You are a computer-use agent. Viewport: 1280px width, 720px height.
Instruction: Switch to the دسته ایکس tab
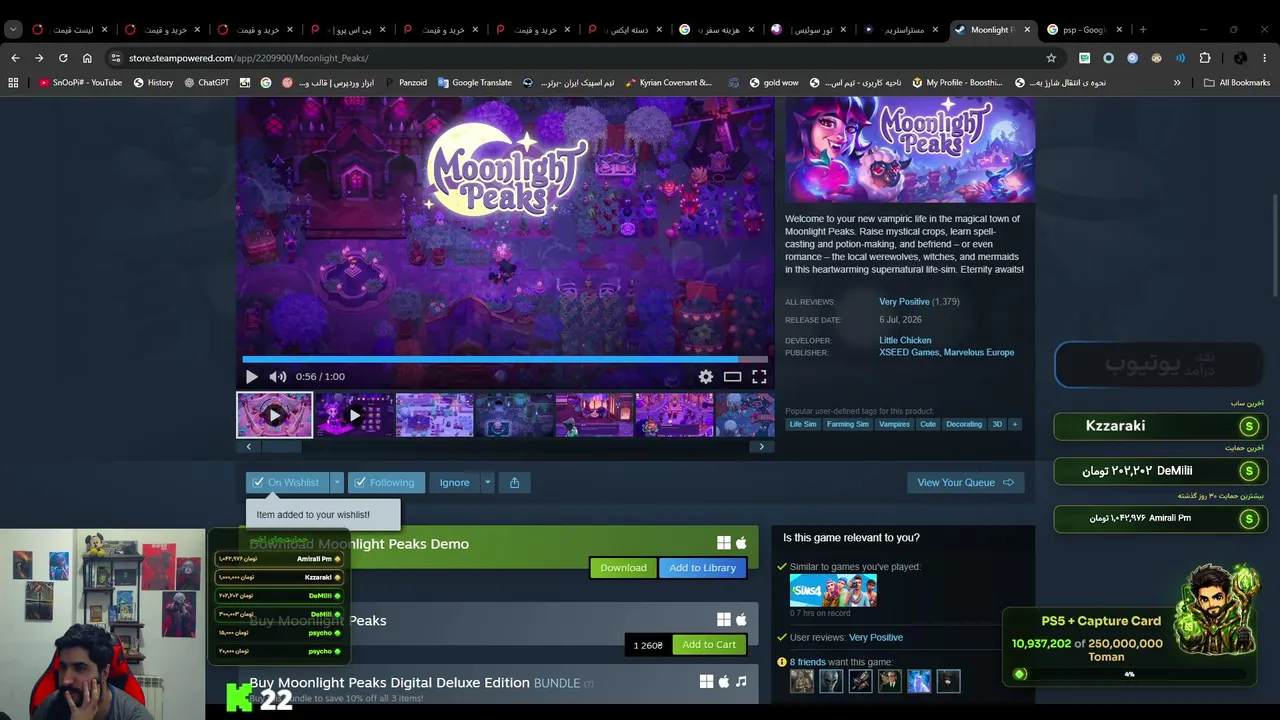point(624,29)
